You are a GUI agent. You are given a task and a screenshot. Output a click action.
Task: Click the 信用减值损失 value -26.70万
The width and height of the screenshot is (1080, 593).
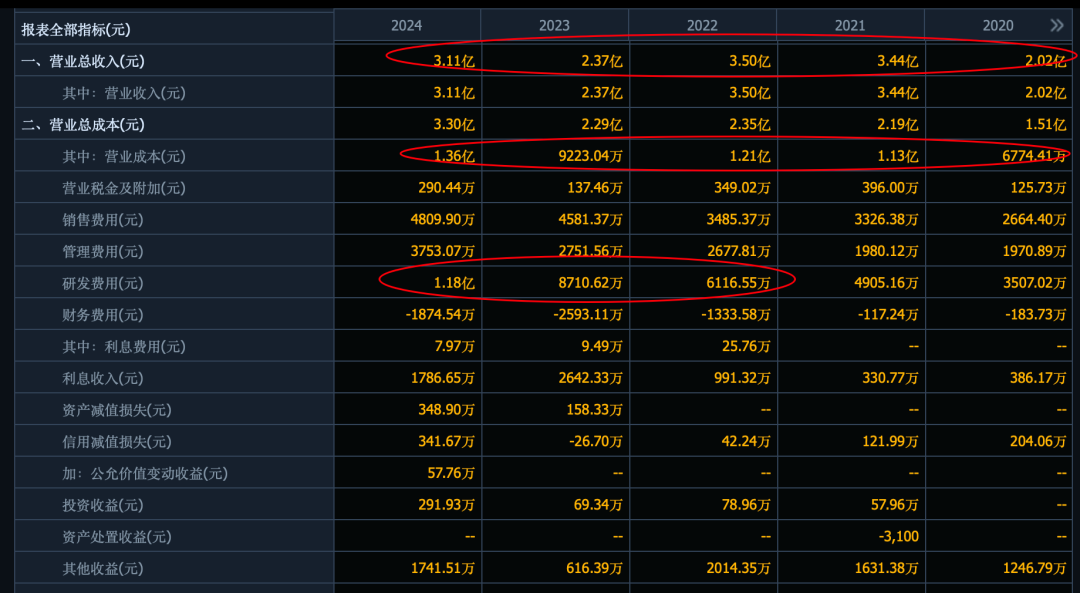pyautogui.click(x=596, y=441)
